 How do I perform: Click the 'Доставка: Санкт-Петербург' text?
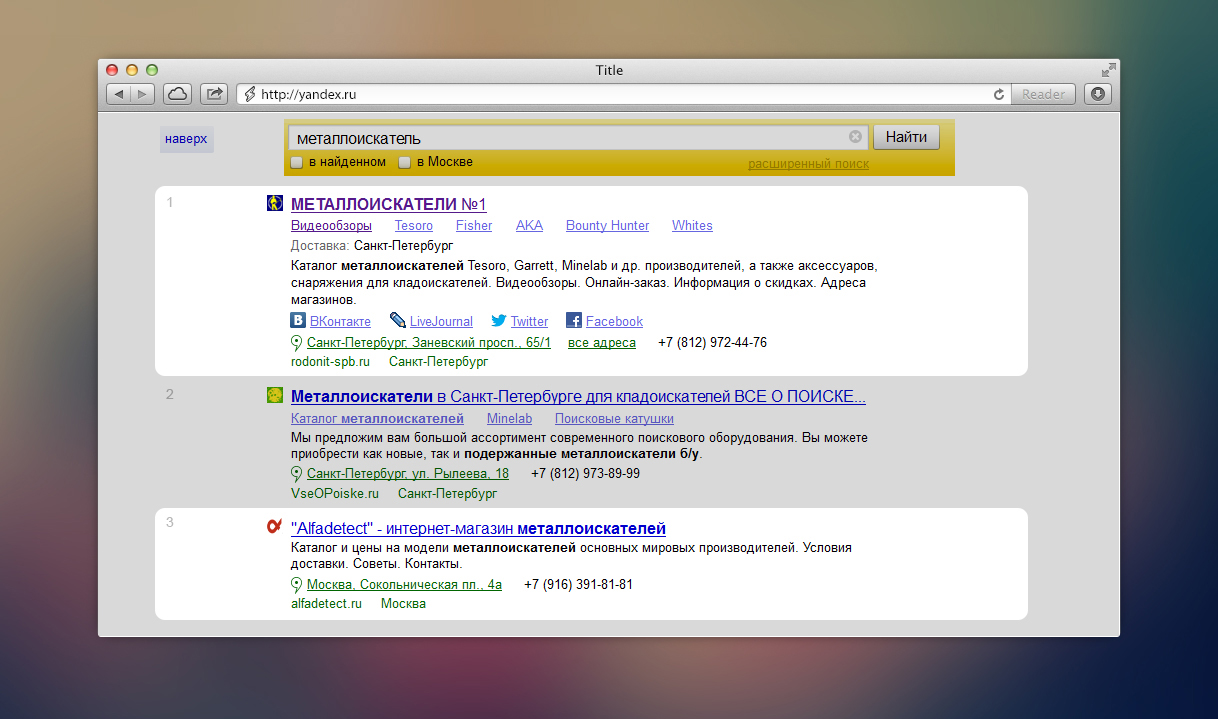click(x=372, y=245)
